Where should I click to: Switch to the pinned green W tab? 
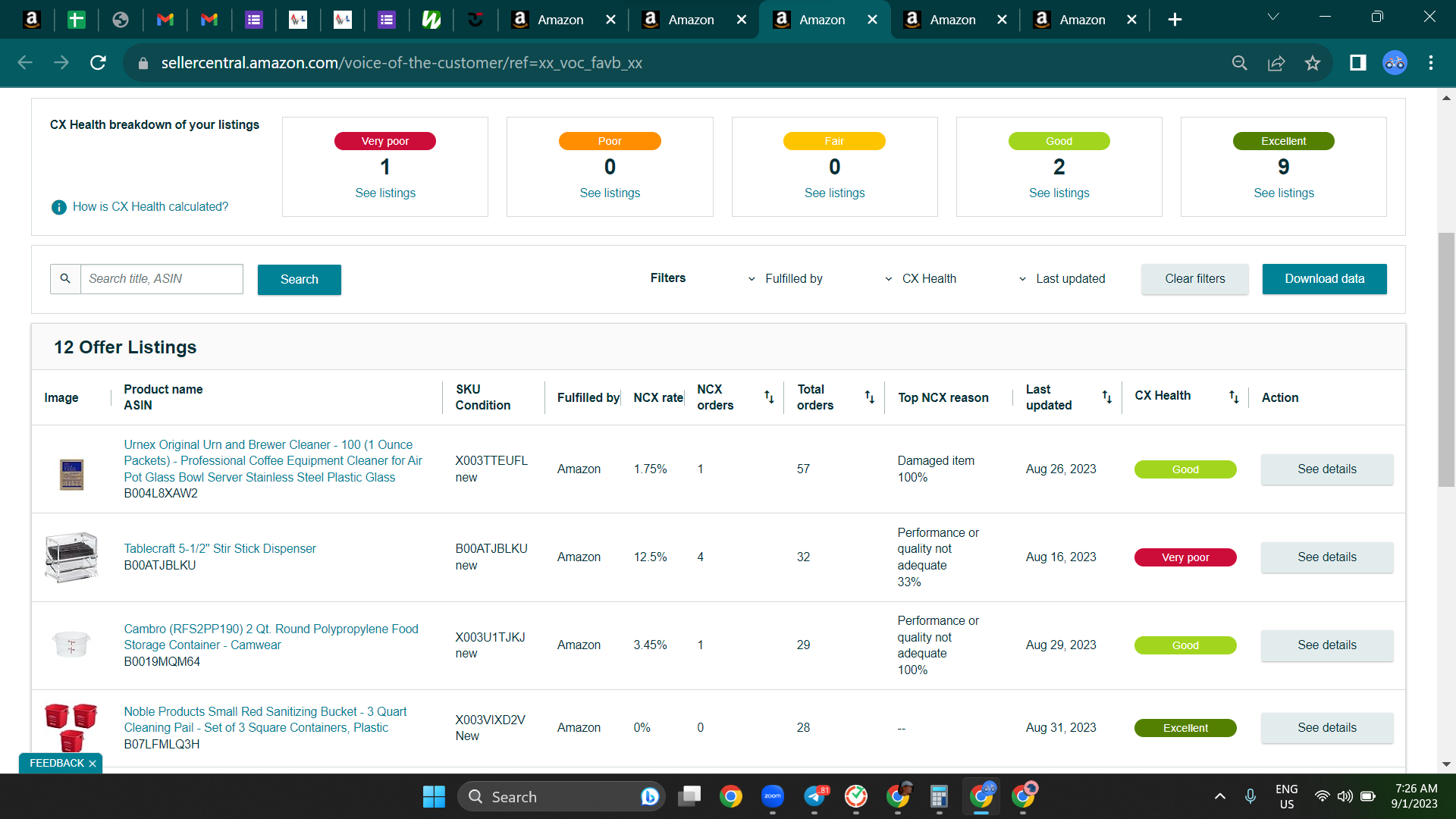[431, 20]
